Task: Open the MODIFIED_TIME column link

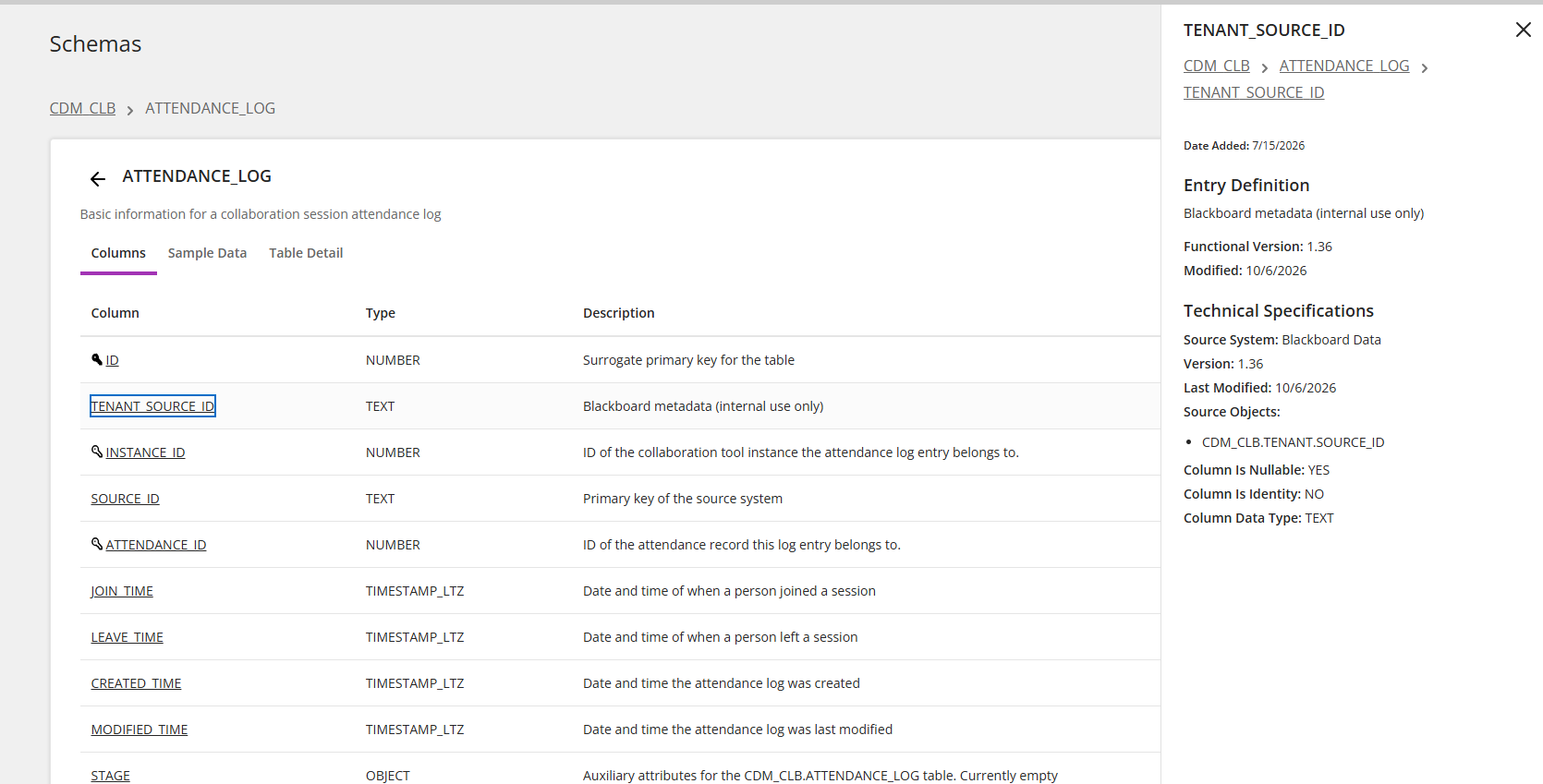Action: tap(140, 730)
